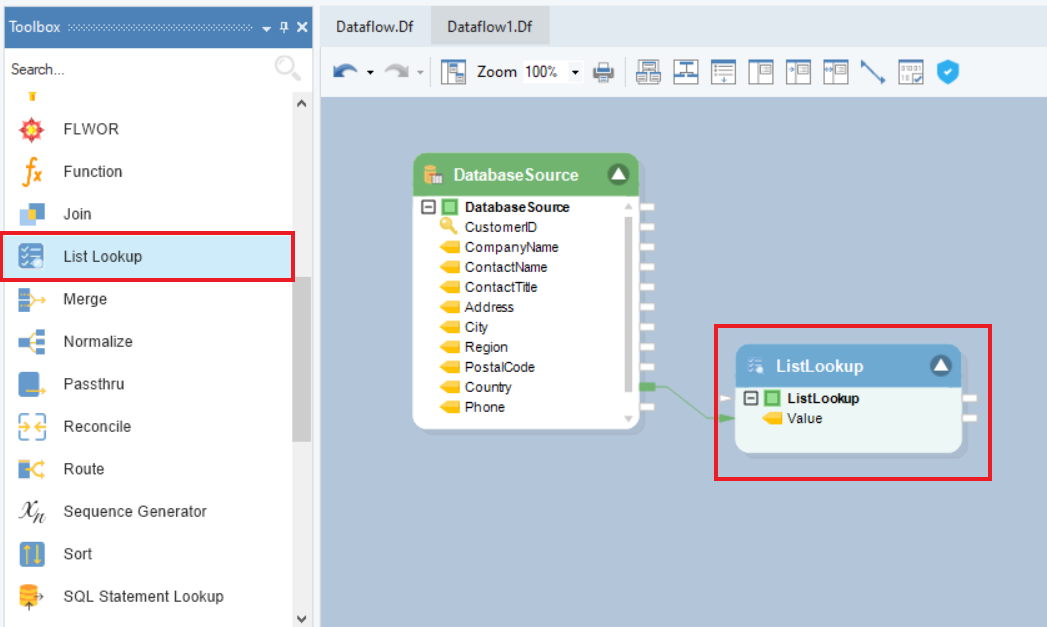Collapse the DatabaseSource tree node

point(428,207)
